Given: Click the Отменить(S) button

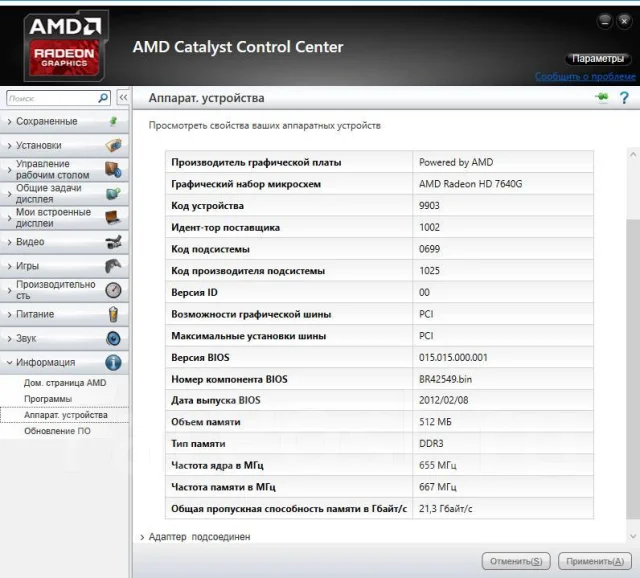Looking at the screenshot, I should pyautogui.click(x=516, y=561).
